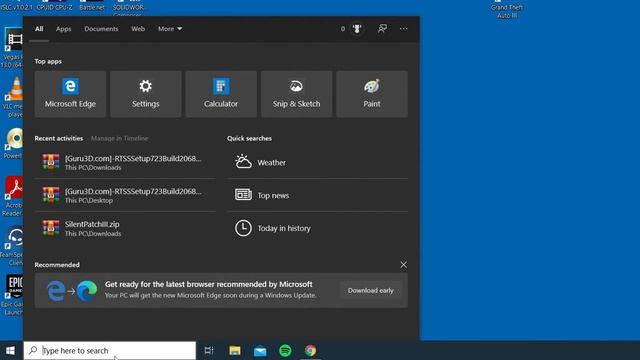Click the Edge recommendation banner text
Viewport: 640px width, 360px height.
coord(211,289)
